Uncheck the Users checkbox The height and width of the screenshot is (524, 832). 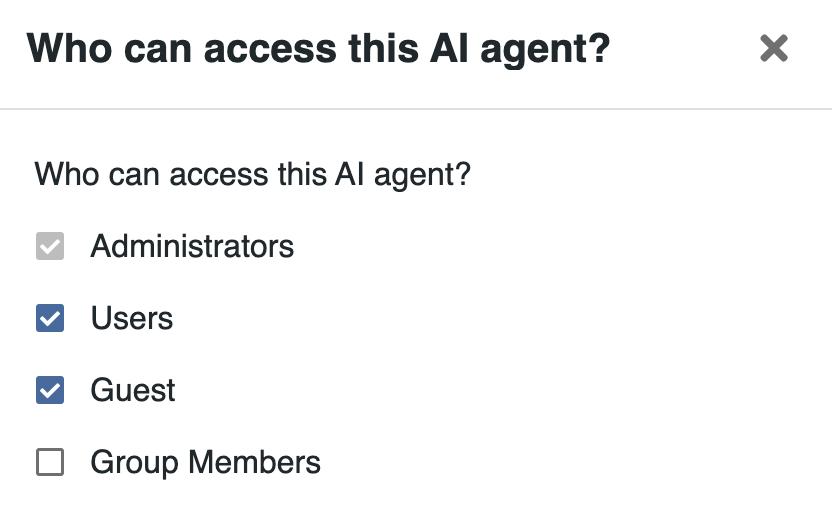[50, 319]
